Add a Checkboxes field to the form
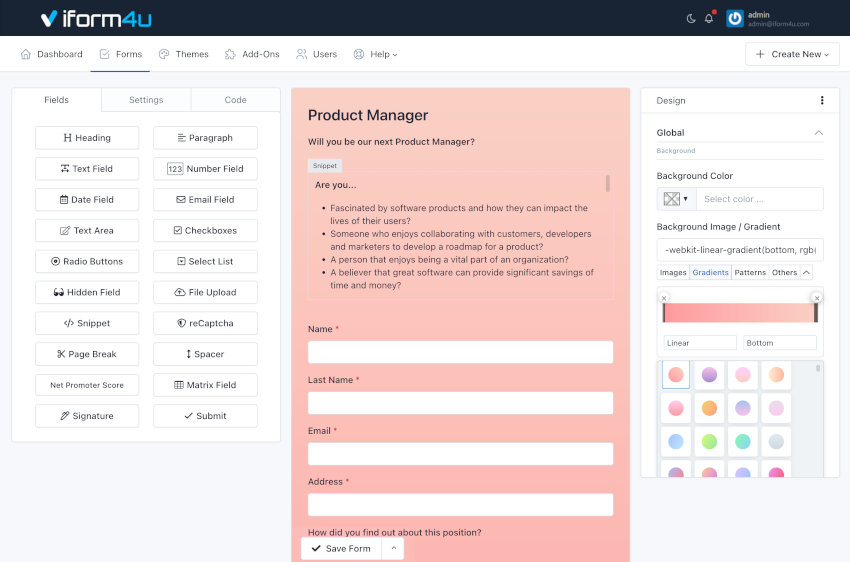Viewport: 850px width, 562px height. point(205,230)
